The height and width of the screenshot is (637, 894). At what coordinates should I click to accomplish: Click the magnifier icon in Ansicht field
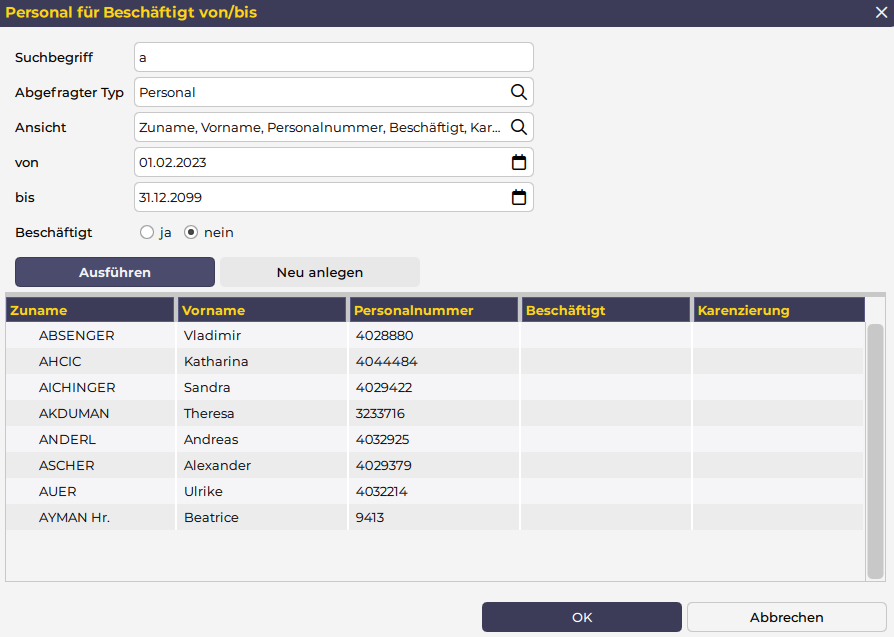518,127
